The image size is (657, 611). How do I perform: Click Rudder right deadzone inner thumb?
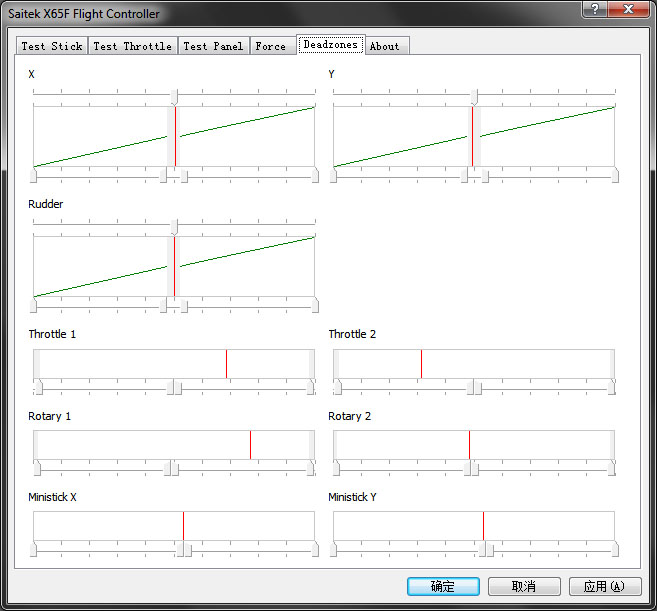point(184,305)
